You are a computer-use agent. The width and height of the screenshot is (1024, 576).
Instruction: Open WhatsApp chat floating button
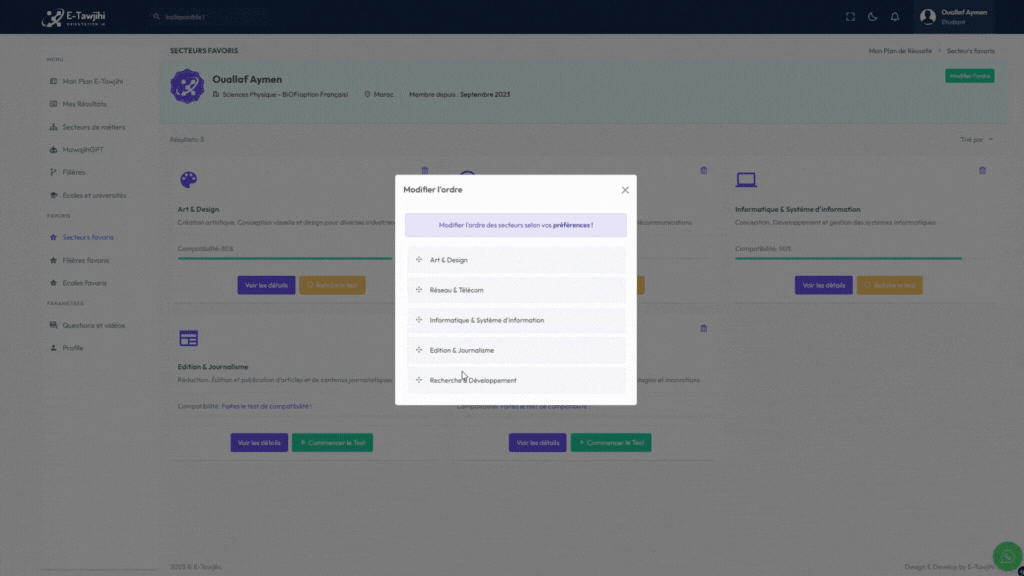1006,556
